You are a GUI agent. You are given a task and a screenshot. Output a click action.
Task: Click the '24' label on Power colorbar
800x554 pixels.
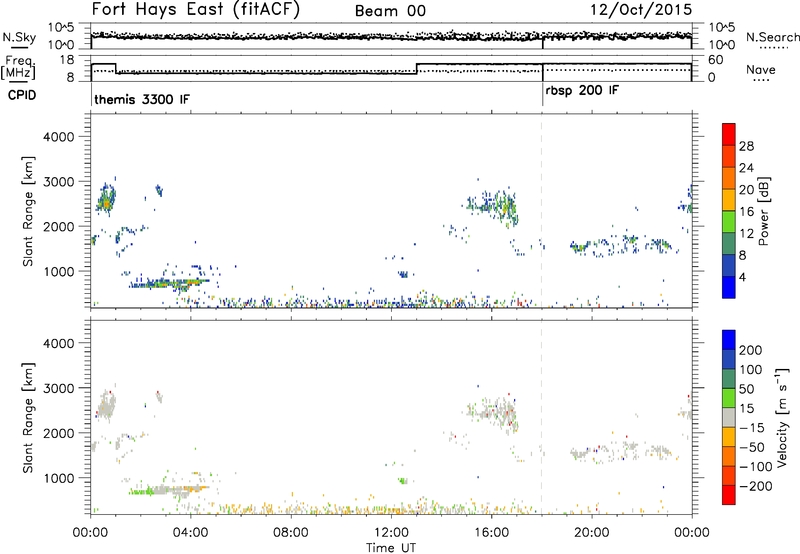coord(746,168)
